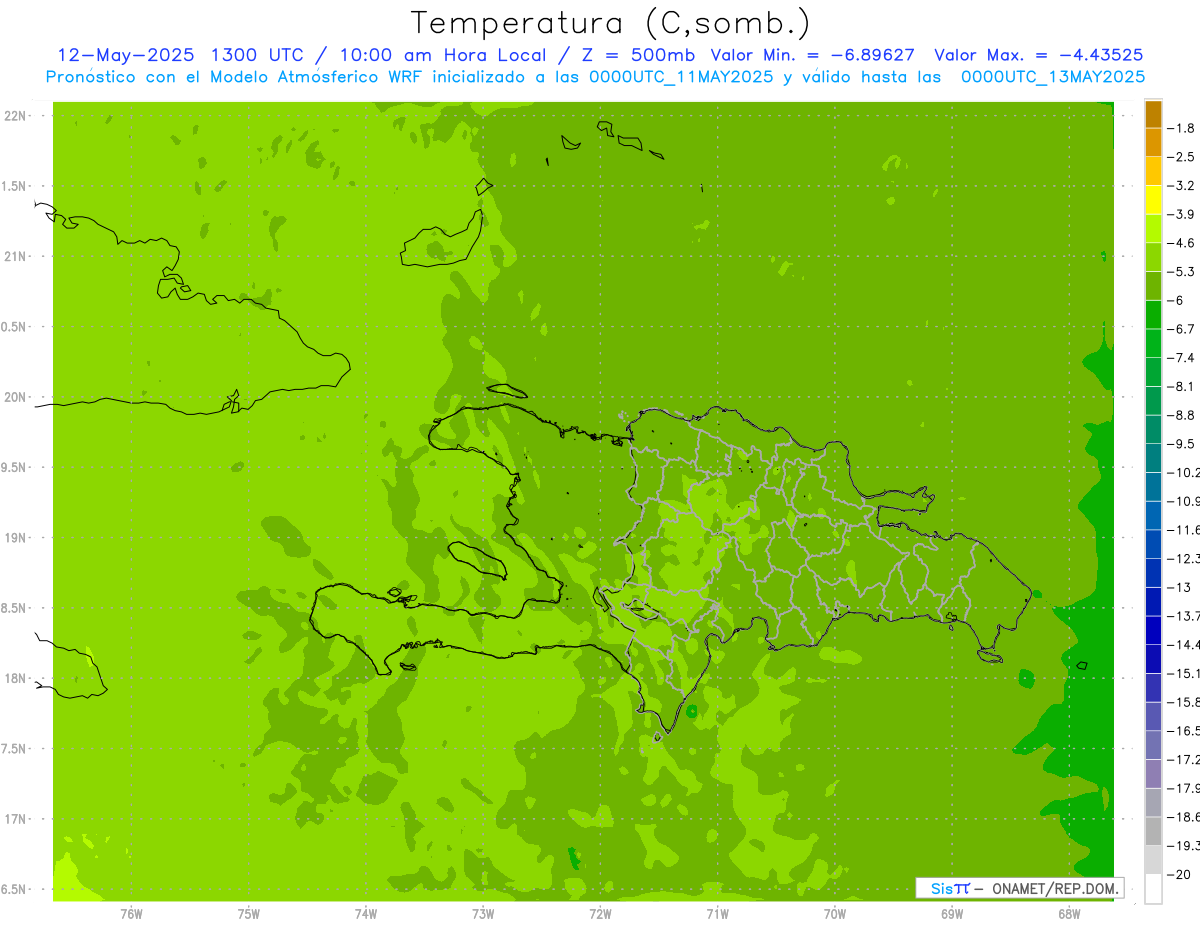This screenshot has width=1200, height=927.
Task: Pick the yellow swatch between -3.2 and -3.9
Action: (1153, 200)
